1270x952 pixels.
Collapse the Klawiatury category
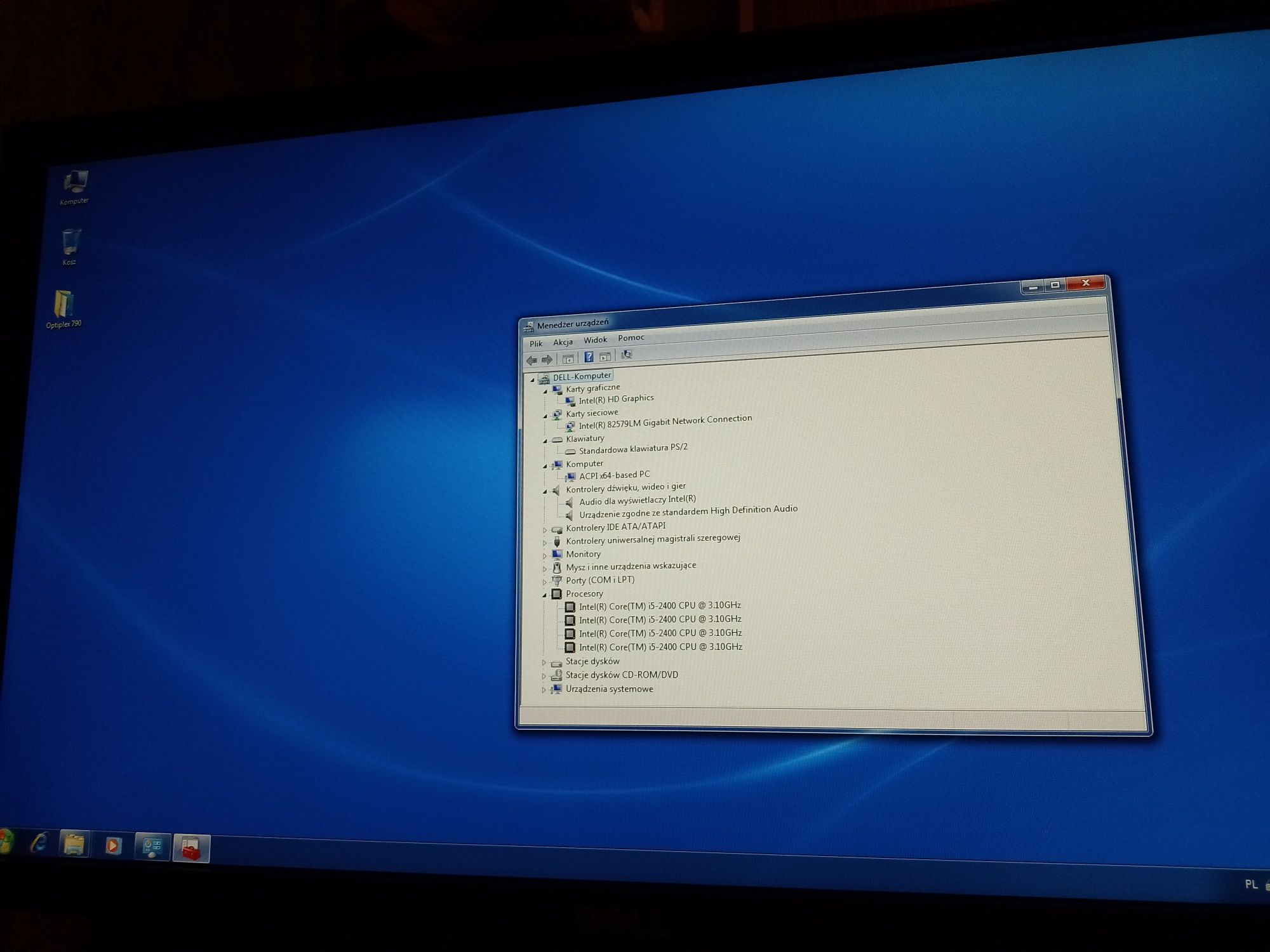click(545, 441)
